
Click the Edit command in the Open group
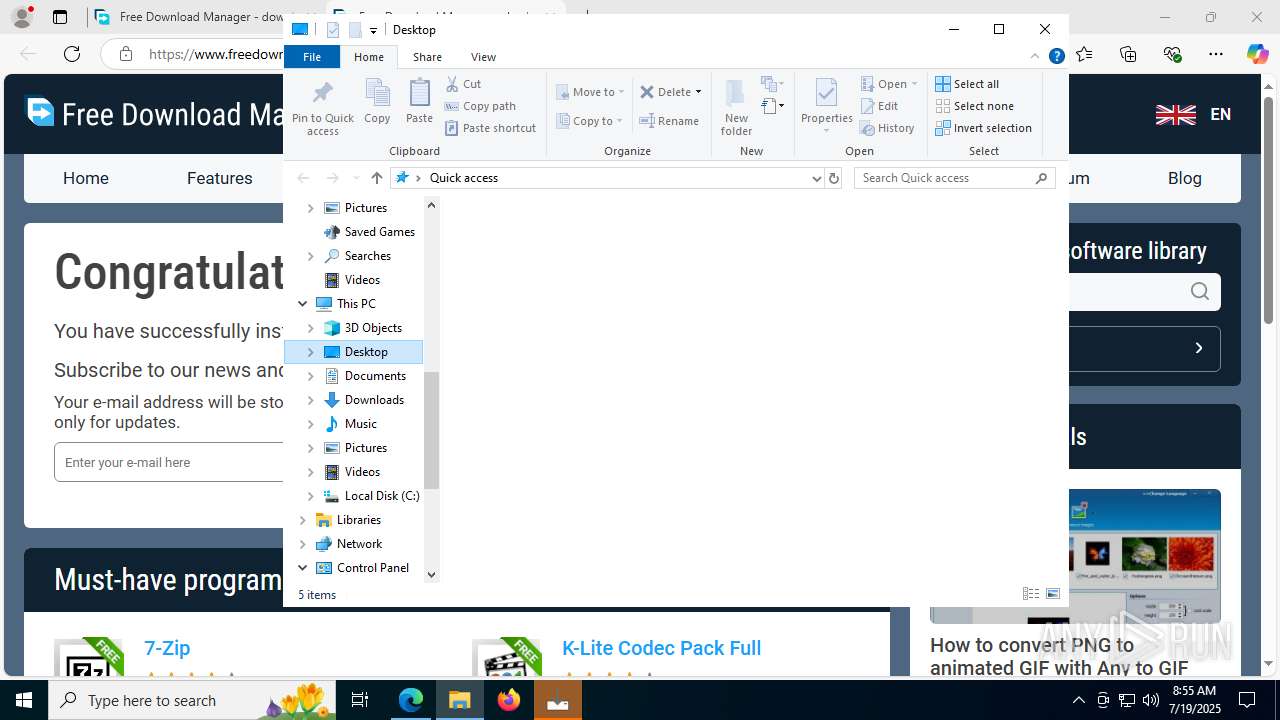click(x=879, y=106)
